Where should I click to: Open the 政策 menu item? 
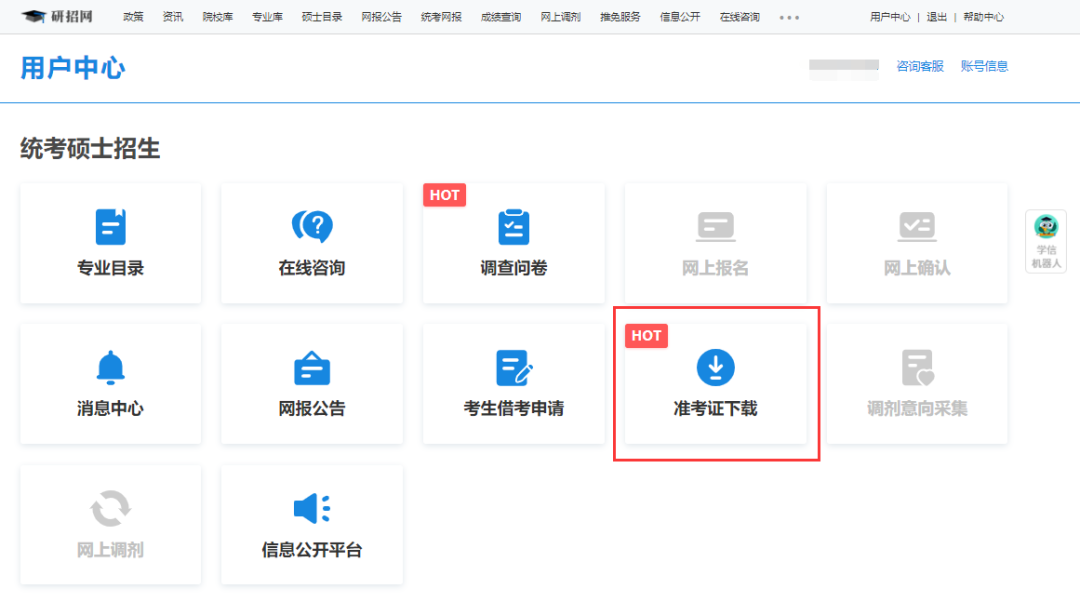[133, 17]
